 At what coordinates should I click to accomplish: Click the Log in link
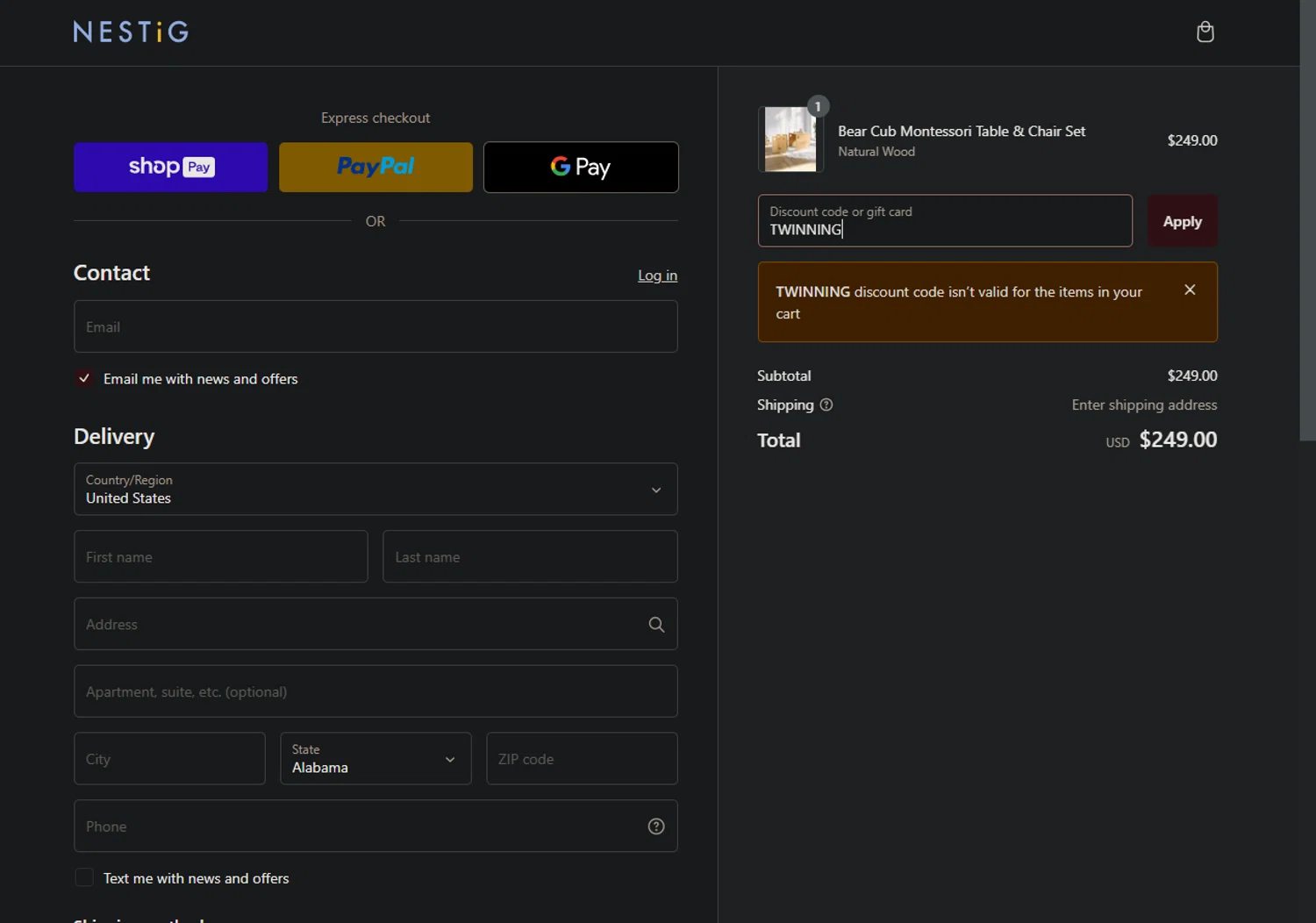tap(657, 275)
